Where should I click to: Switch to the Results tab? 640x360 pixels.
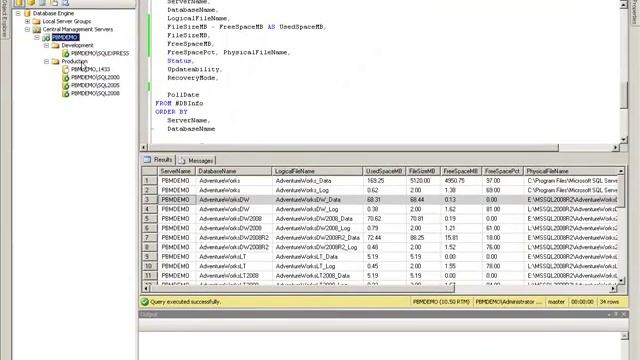(x=158, y=160)
